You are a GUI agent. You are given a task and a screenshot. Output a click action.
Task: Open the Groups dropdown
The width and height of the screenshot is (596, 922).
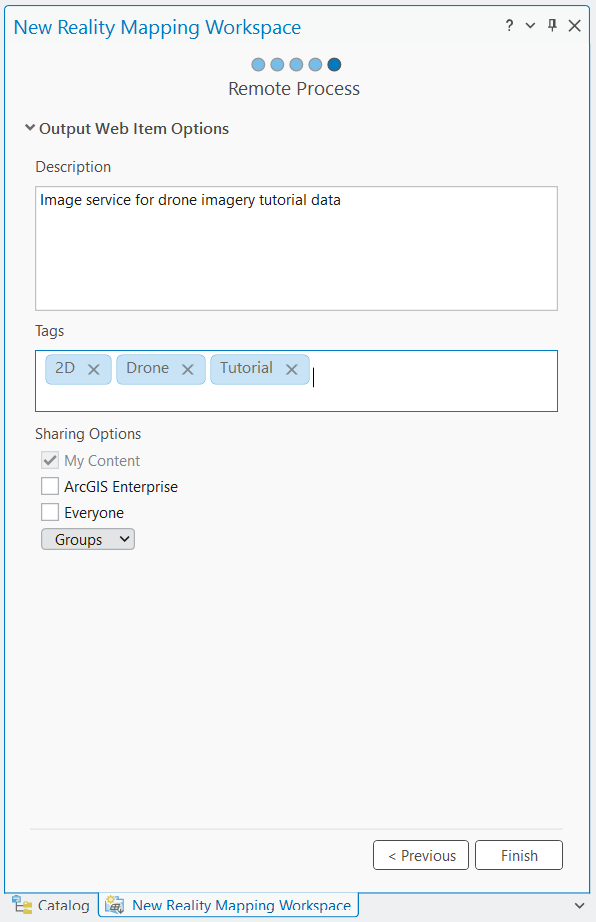pyautogui.click(x=88, y=539)
